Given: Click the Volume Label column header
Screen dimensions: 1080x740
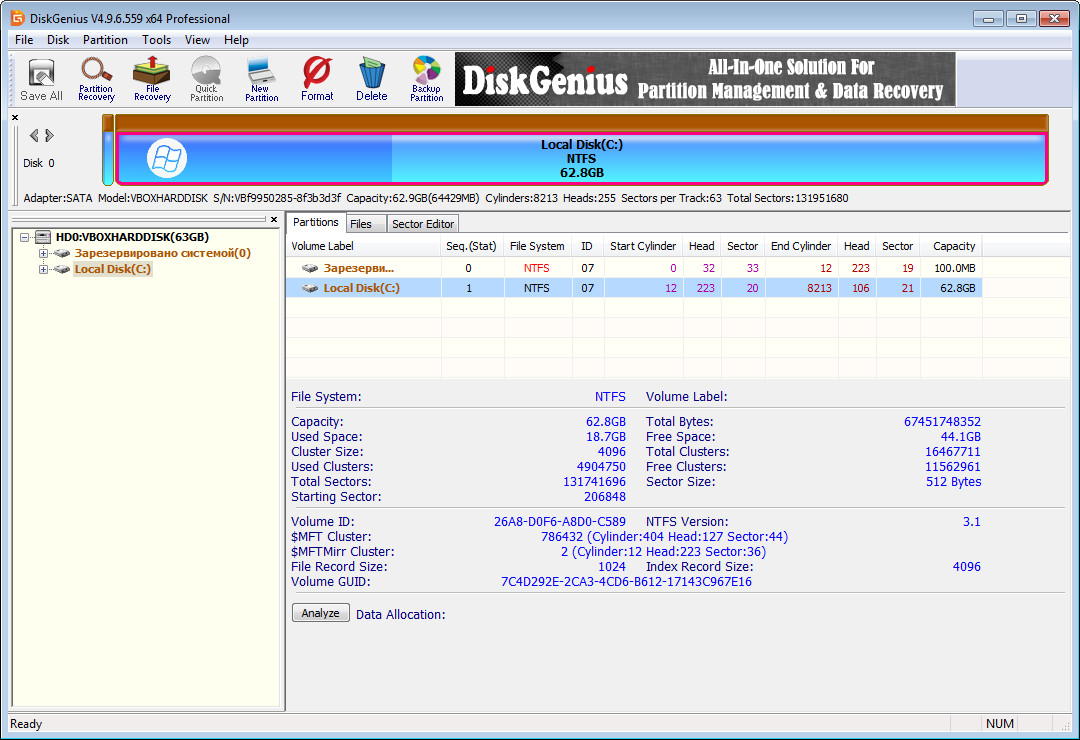Looking at the screenshot, I should point(364,246).
